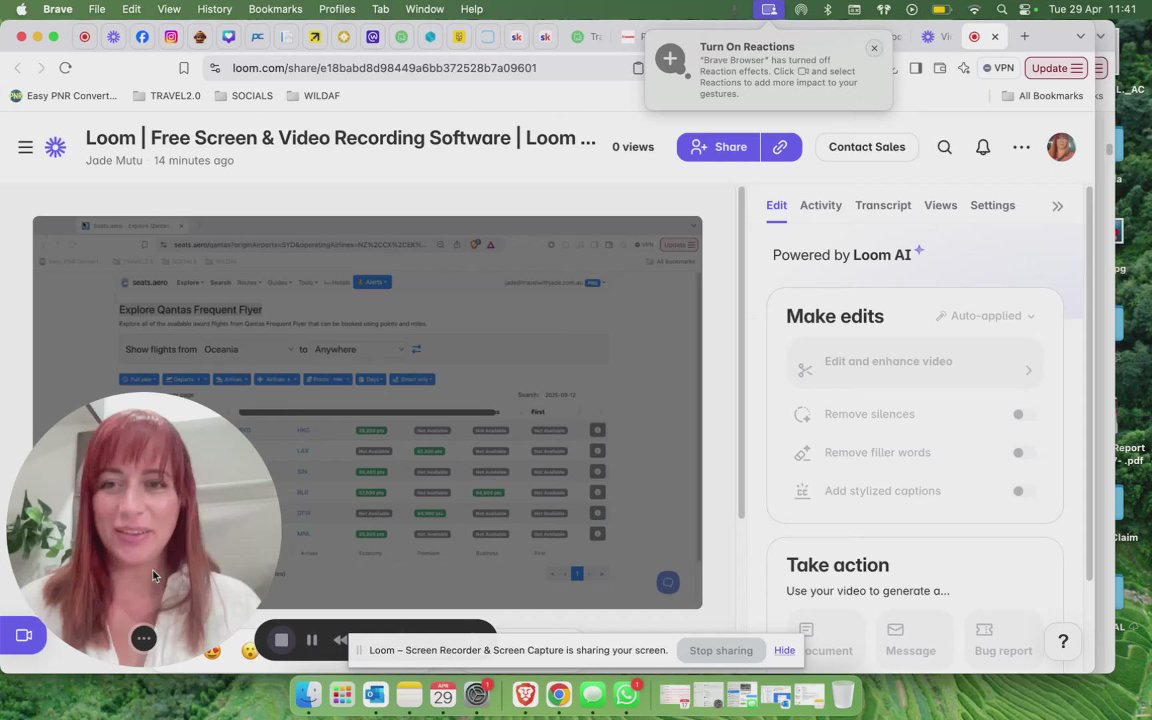Bookmark this page icon in address bar

coord(184,68)
